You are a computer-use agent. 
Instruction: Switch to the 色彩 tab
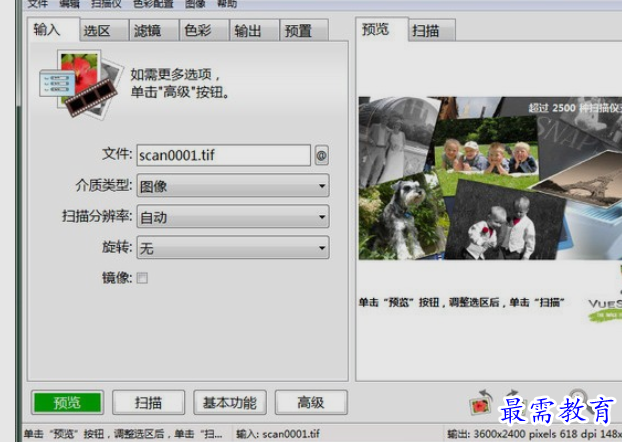coord(205,31)
